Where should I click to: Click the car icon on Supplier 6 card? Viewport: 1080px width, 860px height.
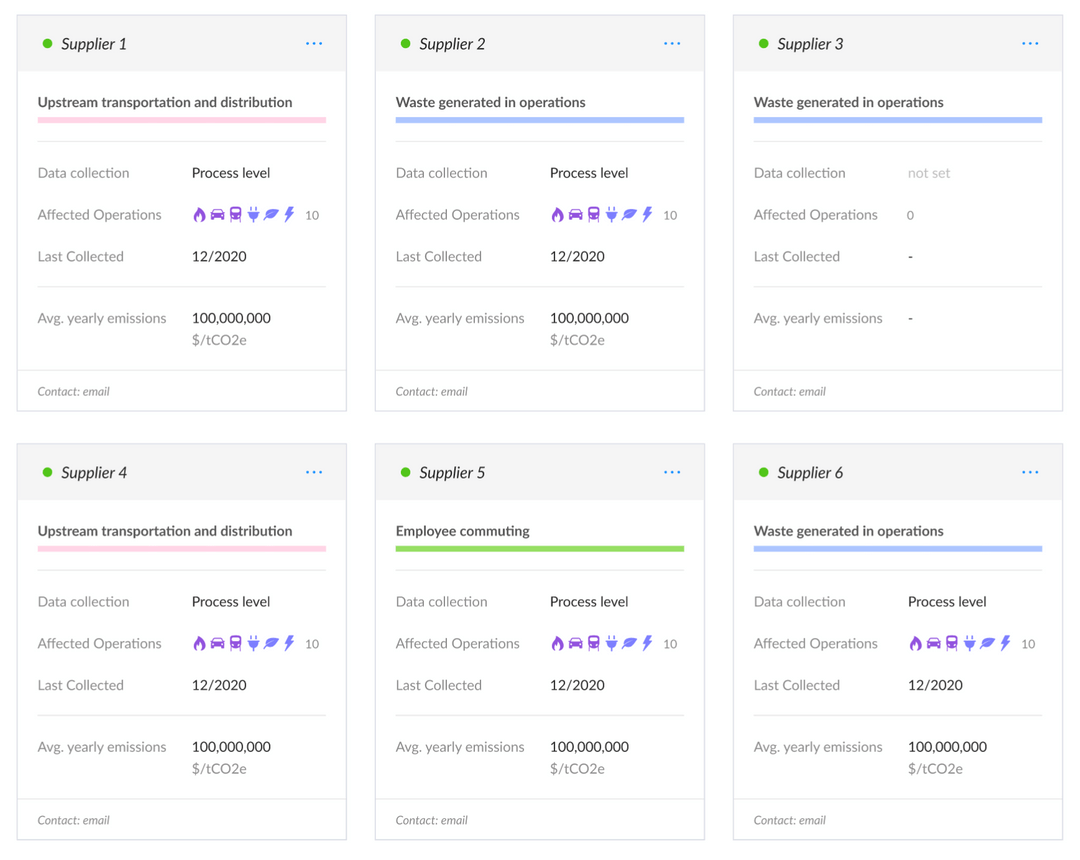(933, 644)
